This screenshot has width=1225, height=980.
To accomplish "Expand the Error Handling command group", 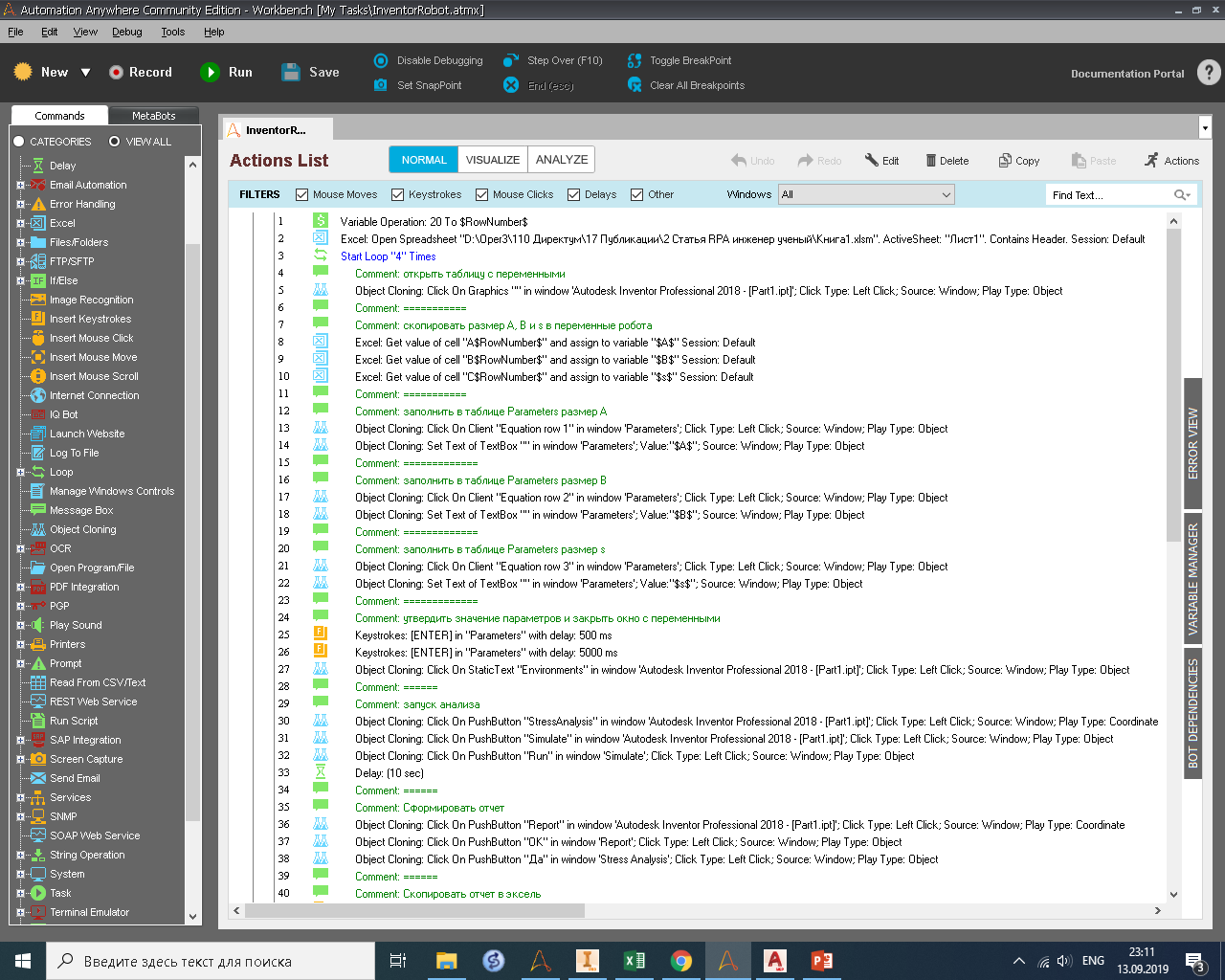I will pyautogui.click(x=20, y=204).
